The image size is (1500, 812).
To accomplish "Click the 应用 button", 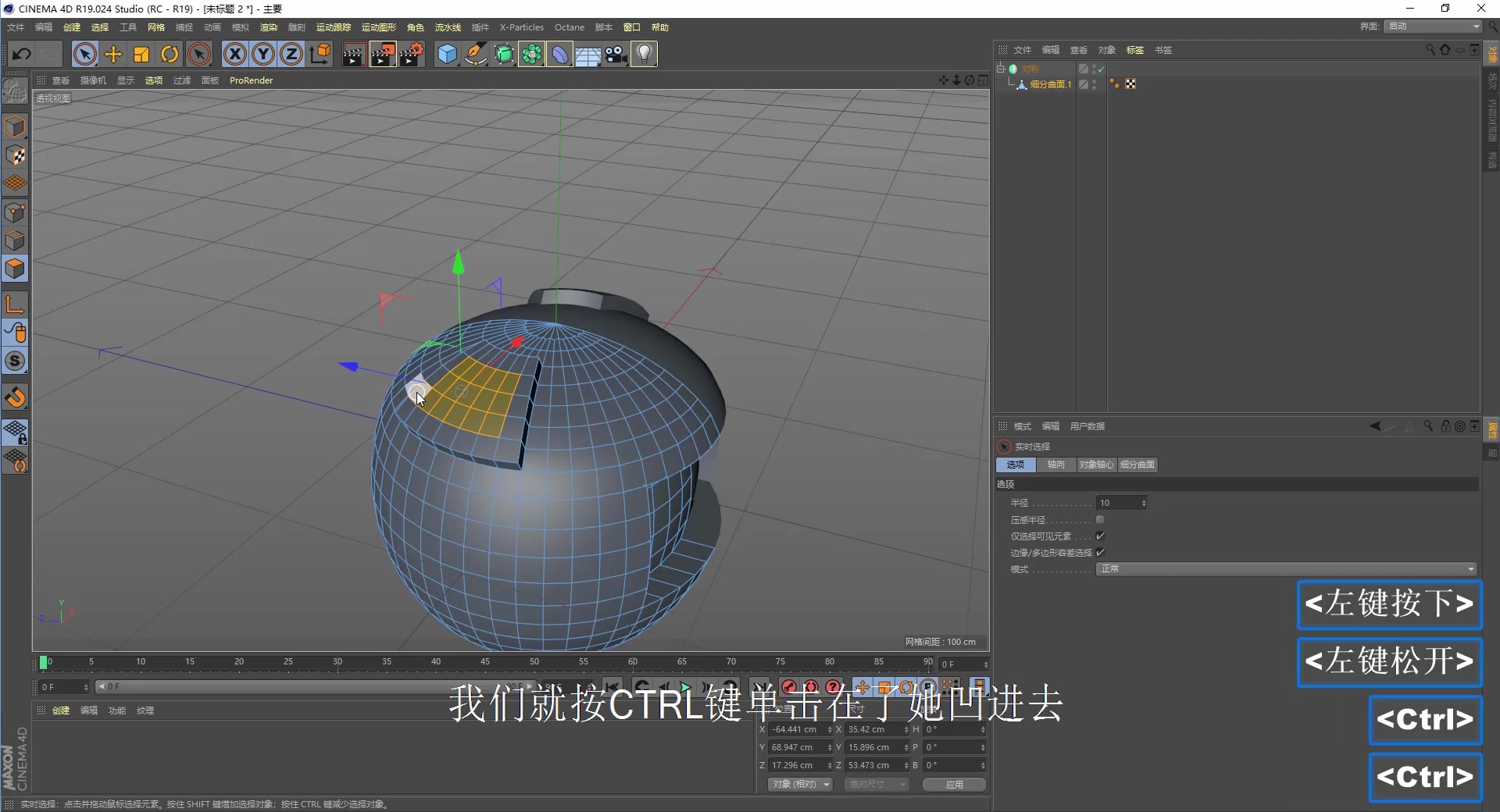I will point(953,784).
